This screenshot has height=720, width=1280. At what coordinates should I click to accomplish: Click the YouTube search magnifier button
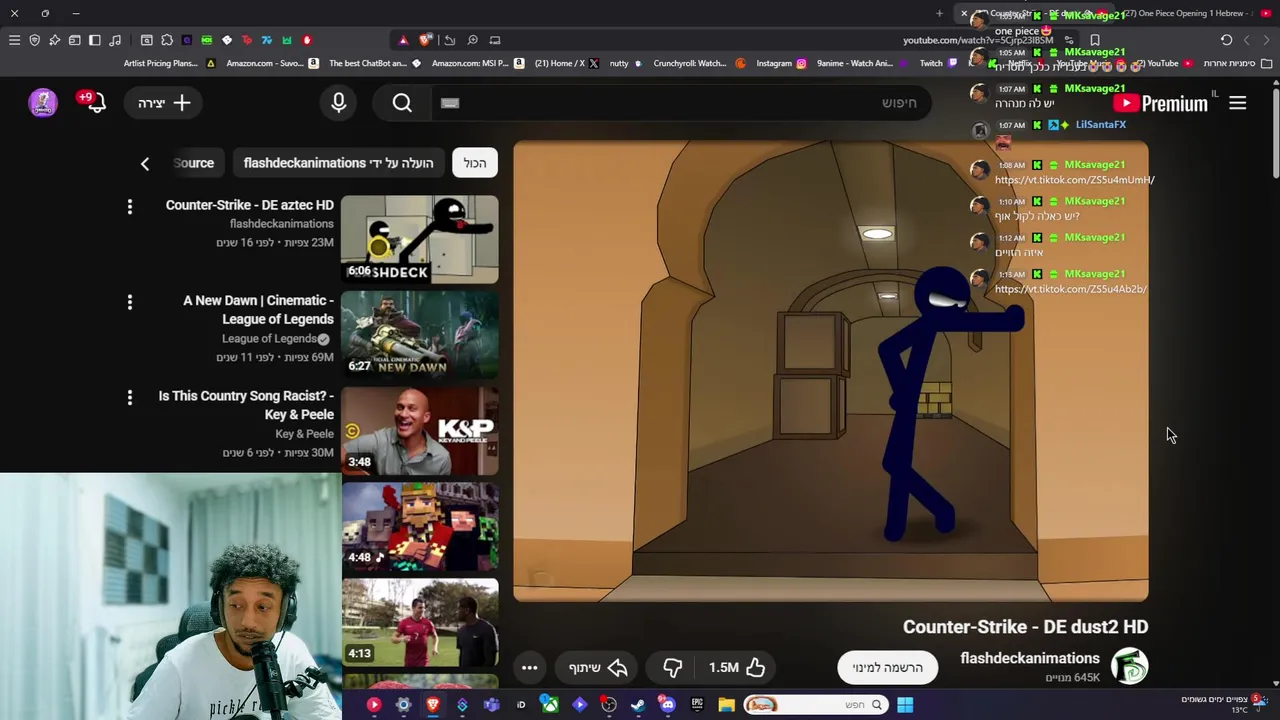(x=402, y=103)
